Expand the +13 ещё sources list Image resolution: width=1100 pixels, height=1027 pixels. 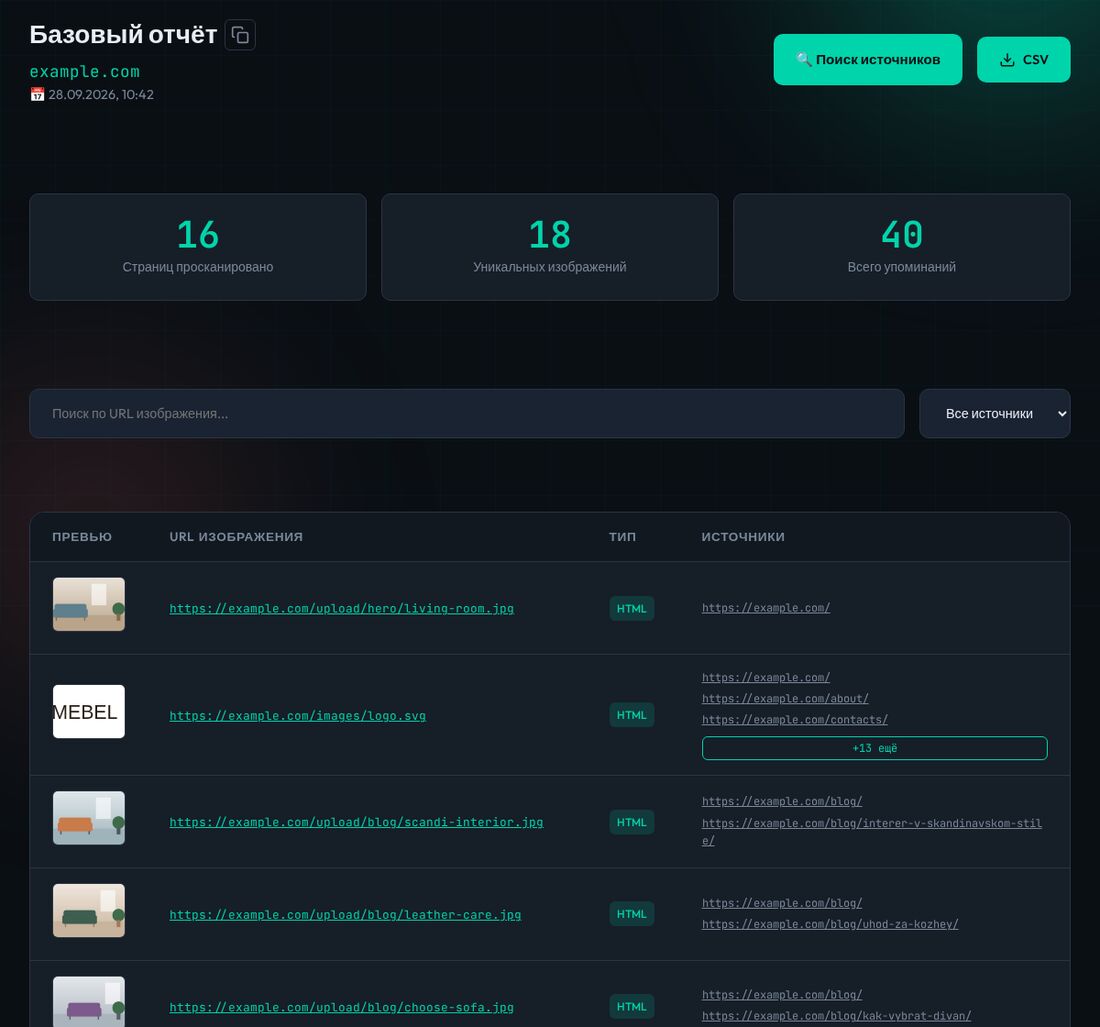click(x=875, y=748)
